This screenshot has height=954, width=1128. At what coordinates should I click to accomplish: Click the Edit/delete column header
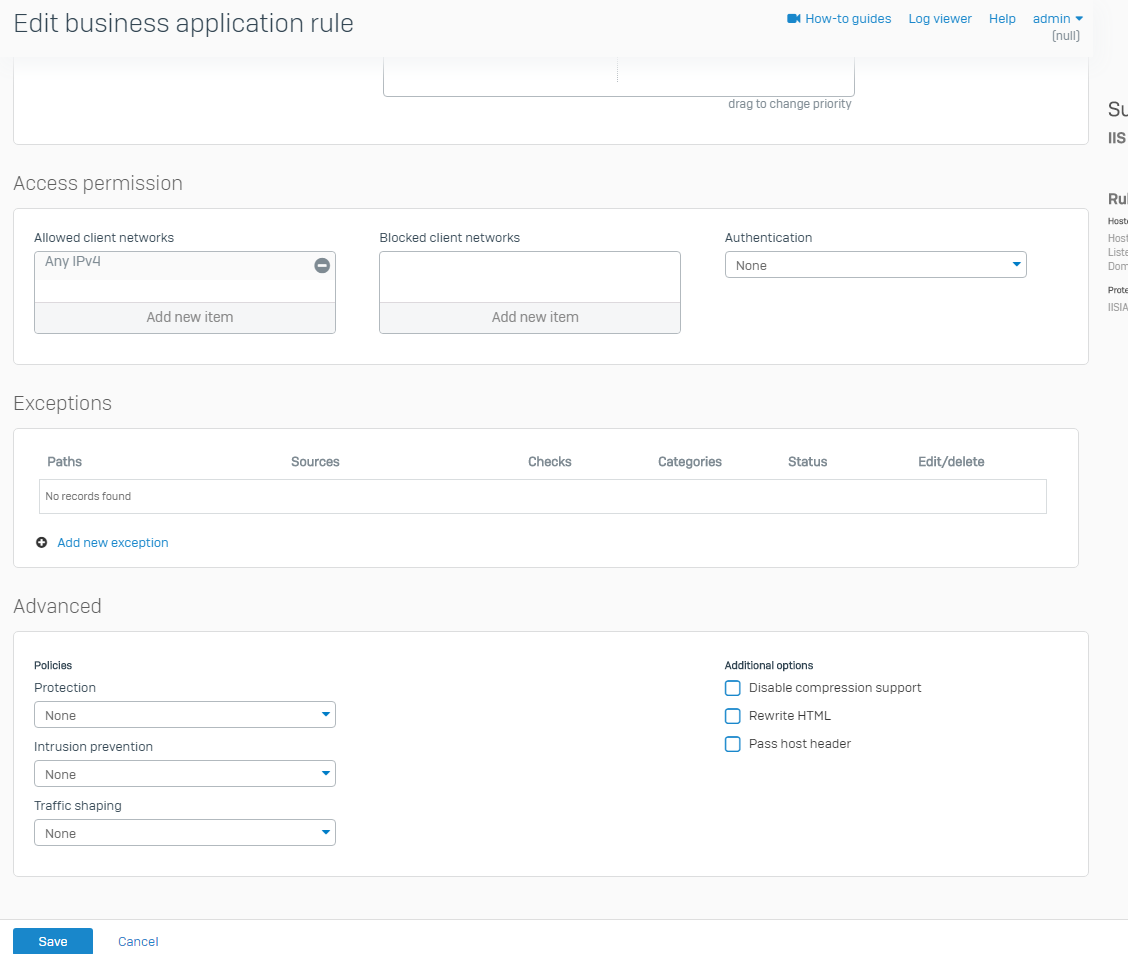point(951,462)
